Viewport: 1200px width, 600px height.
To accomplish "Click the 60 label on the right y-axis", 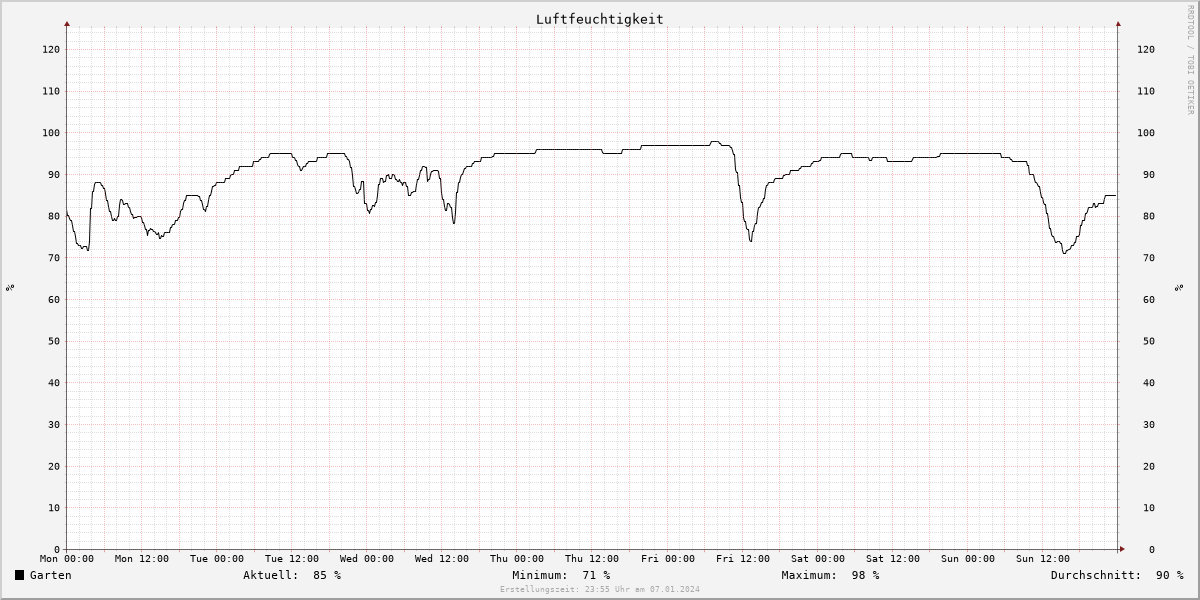I will click(1149, 300).
